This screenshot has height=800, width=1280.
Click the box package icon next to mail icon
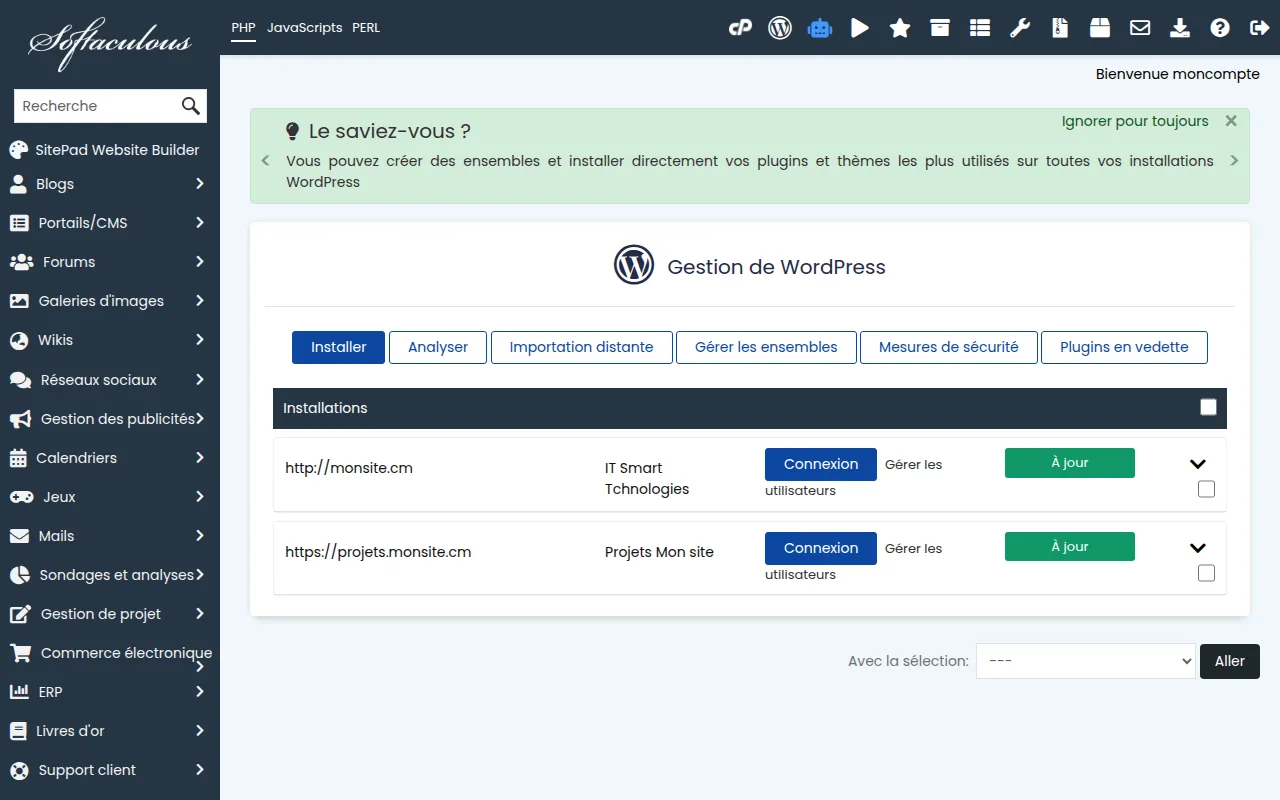pos(1100,28)
